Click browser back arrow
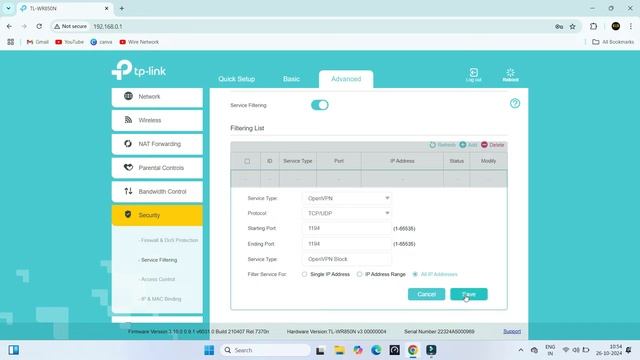Image resolution: width=640 pixels, height=360 pixels. coord(9,26)
